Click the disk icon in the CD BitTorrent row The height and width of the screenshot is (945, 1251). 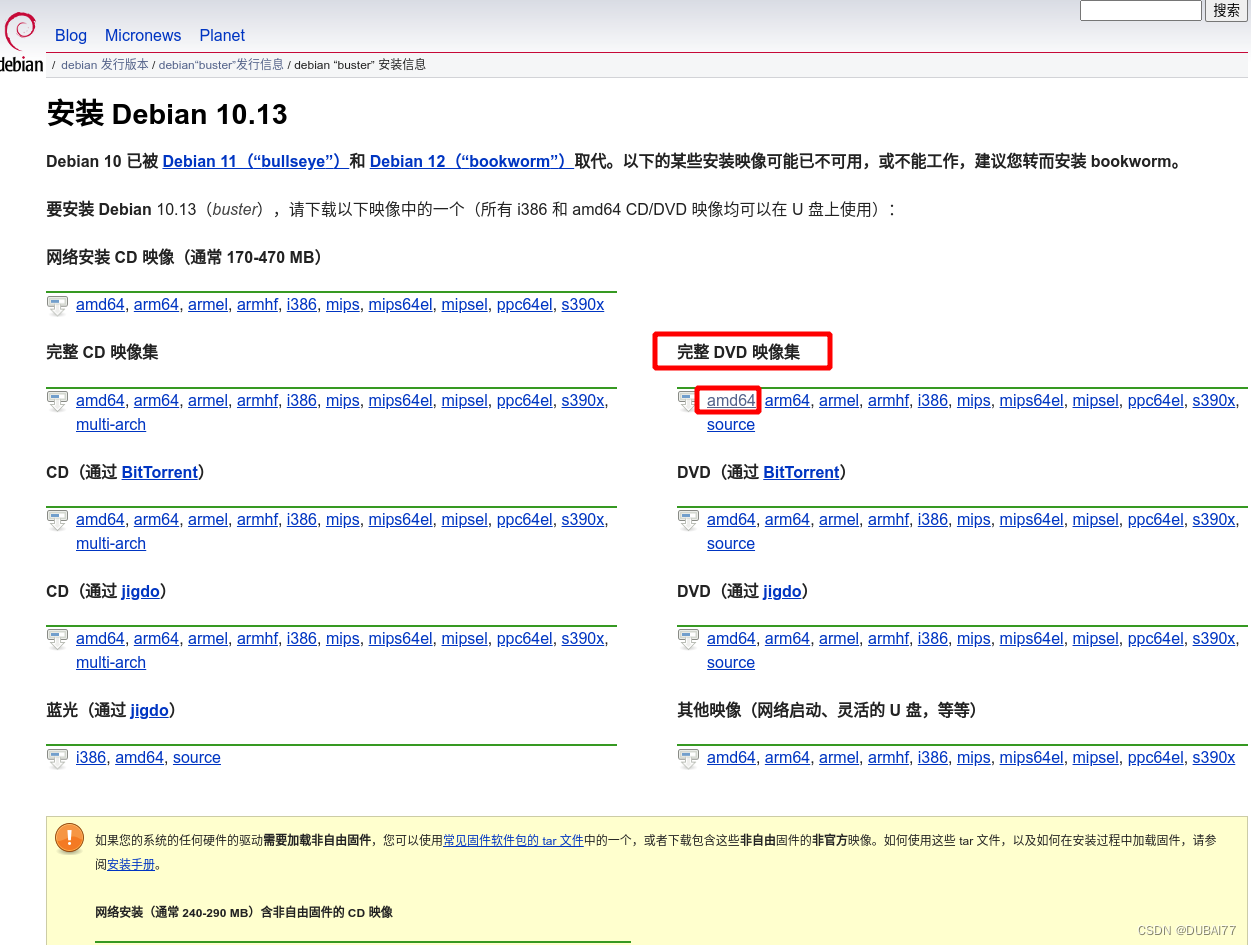pyautogui.click(x=57, y=520)
